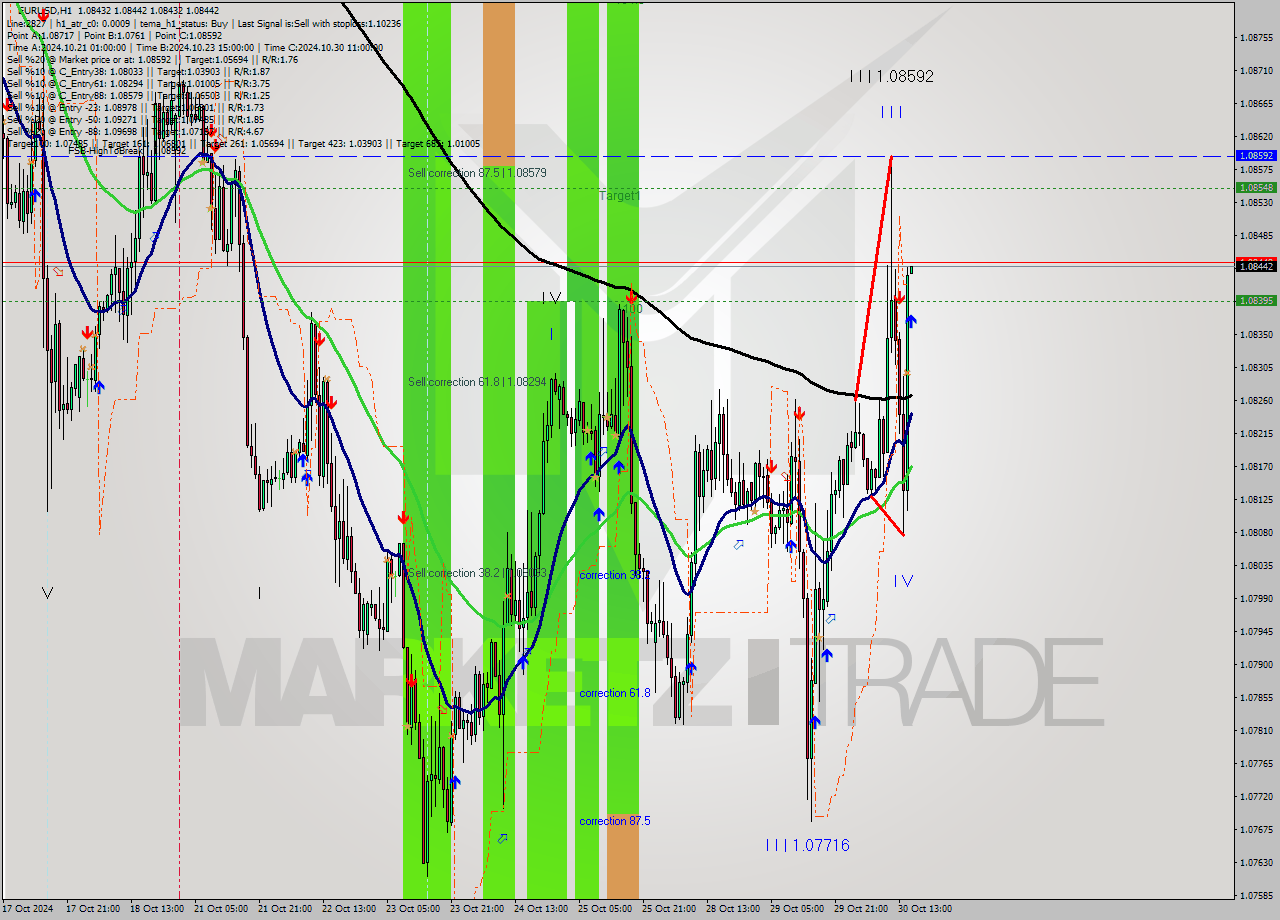Click the '23 Oct 05:00' time label
The width and height of the screenshot is (1280, 920).
point(412,909)
